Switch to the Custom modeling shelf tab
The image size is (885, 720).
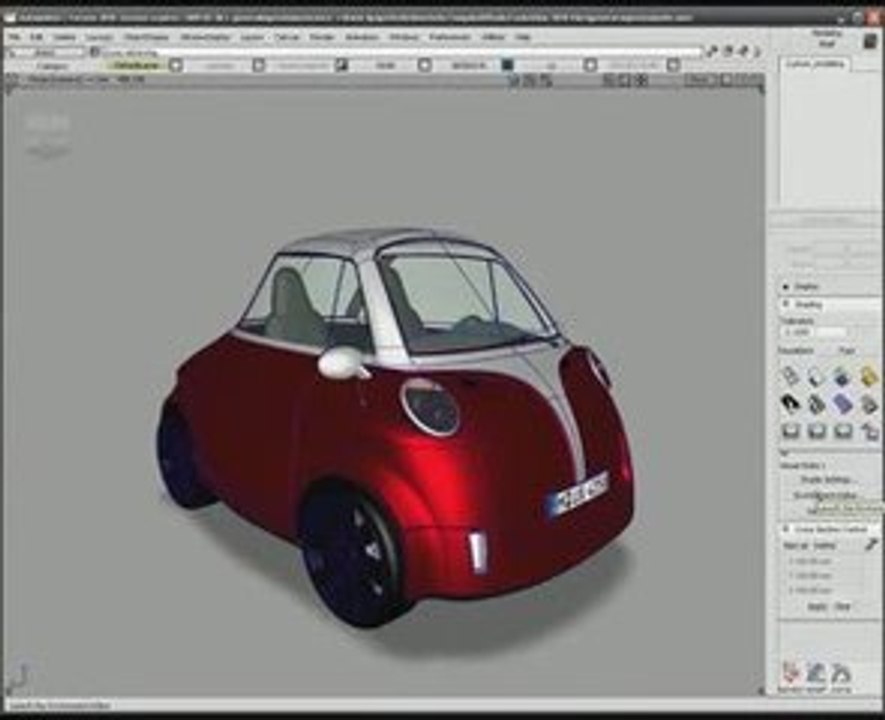pos(816,64)
